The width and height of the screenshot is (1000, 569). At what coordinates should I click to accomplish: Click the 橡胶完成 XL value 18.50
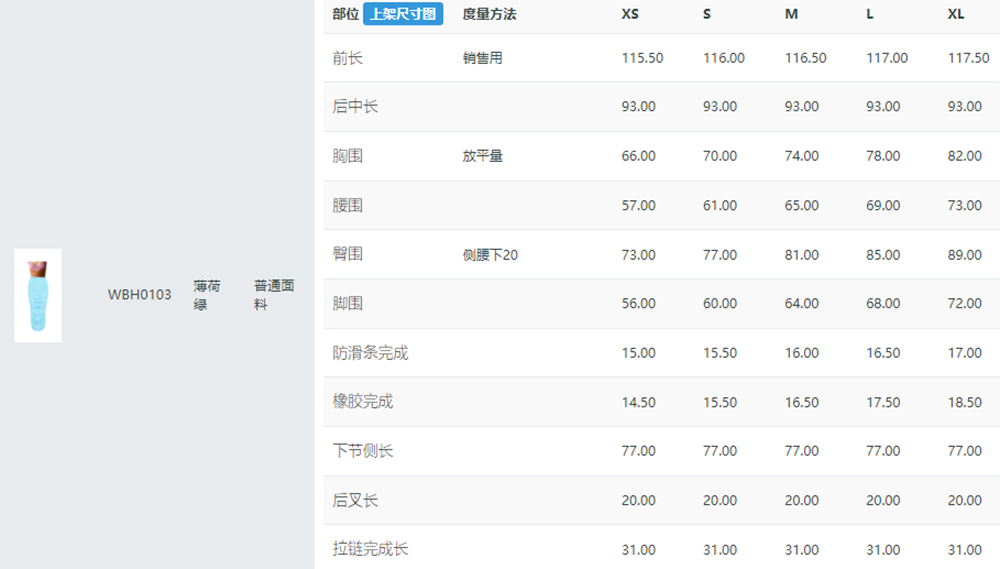coord(965,402)
